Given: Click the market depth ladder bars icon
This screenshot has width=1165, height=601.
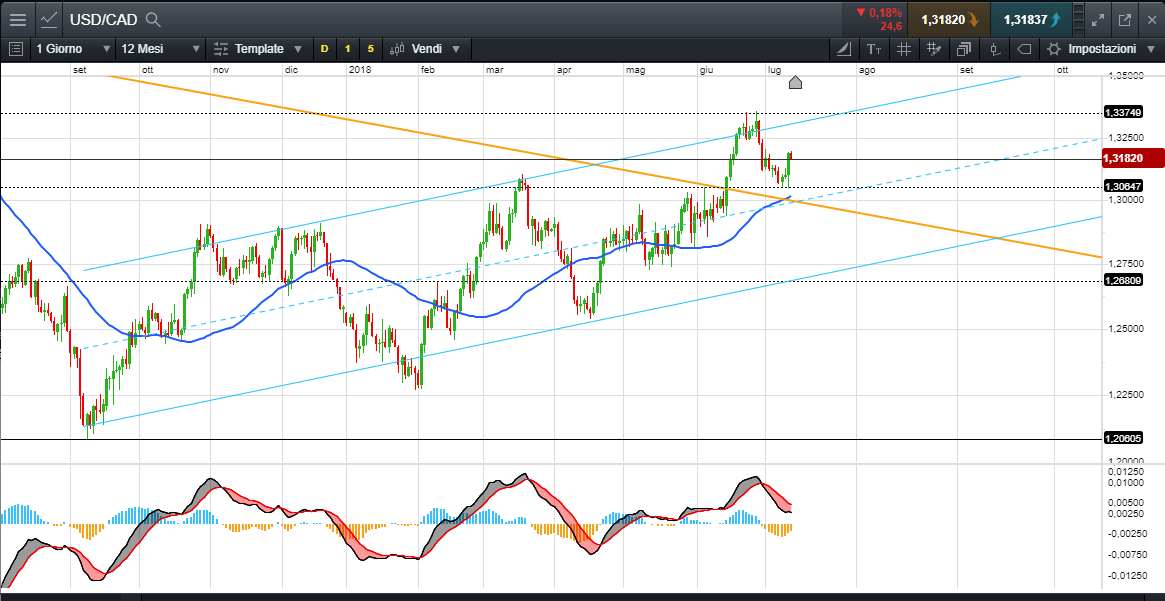Looking at the screenshot, I should point(1078,20).
